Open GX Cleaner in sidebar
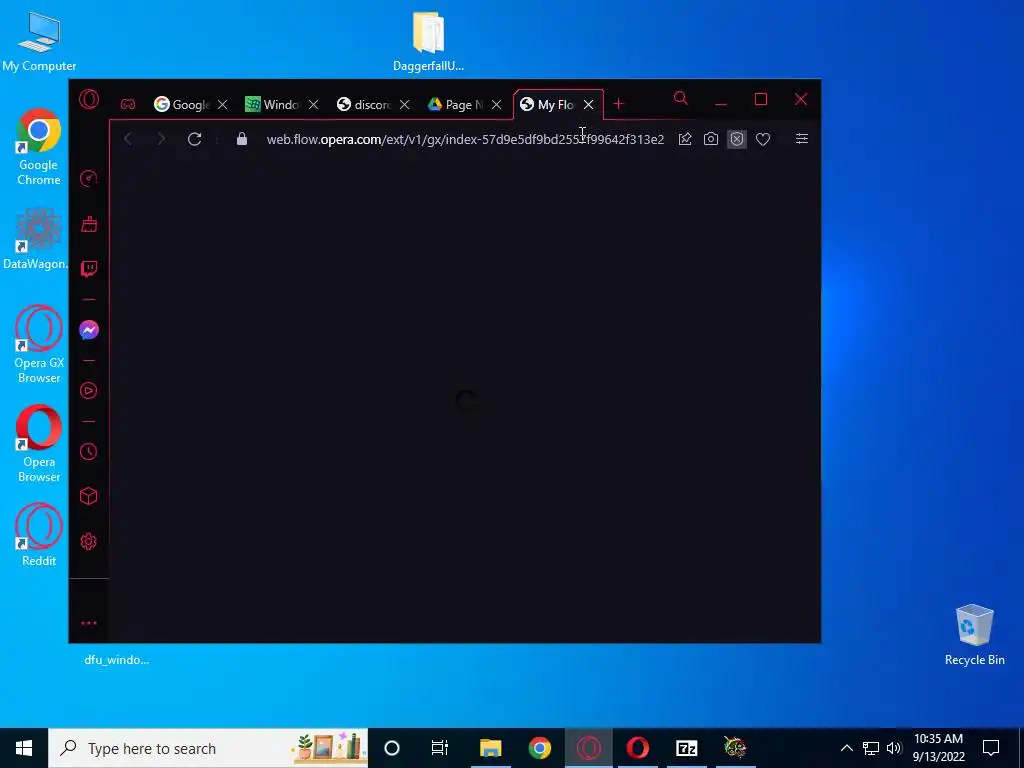 click(89, 225)
